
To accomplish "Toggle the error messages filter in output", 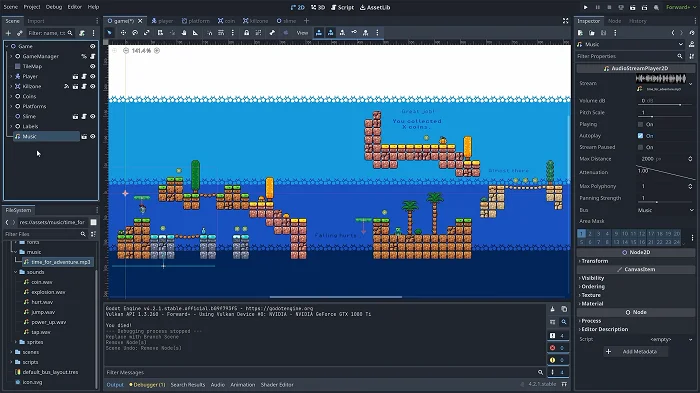I will click(557, 347).
